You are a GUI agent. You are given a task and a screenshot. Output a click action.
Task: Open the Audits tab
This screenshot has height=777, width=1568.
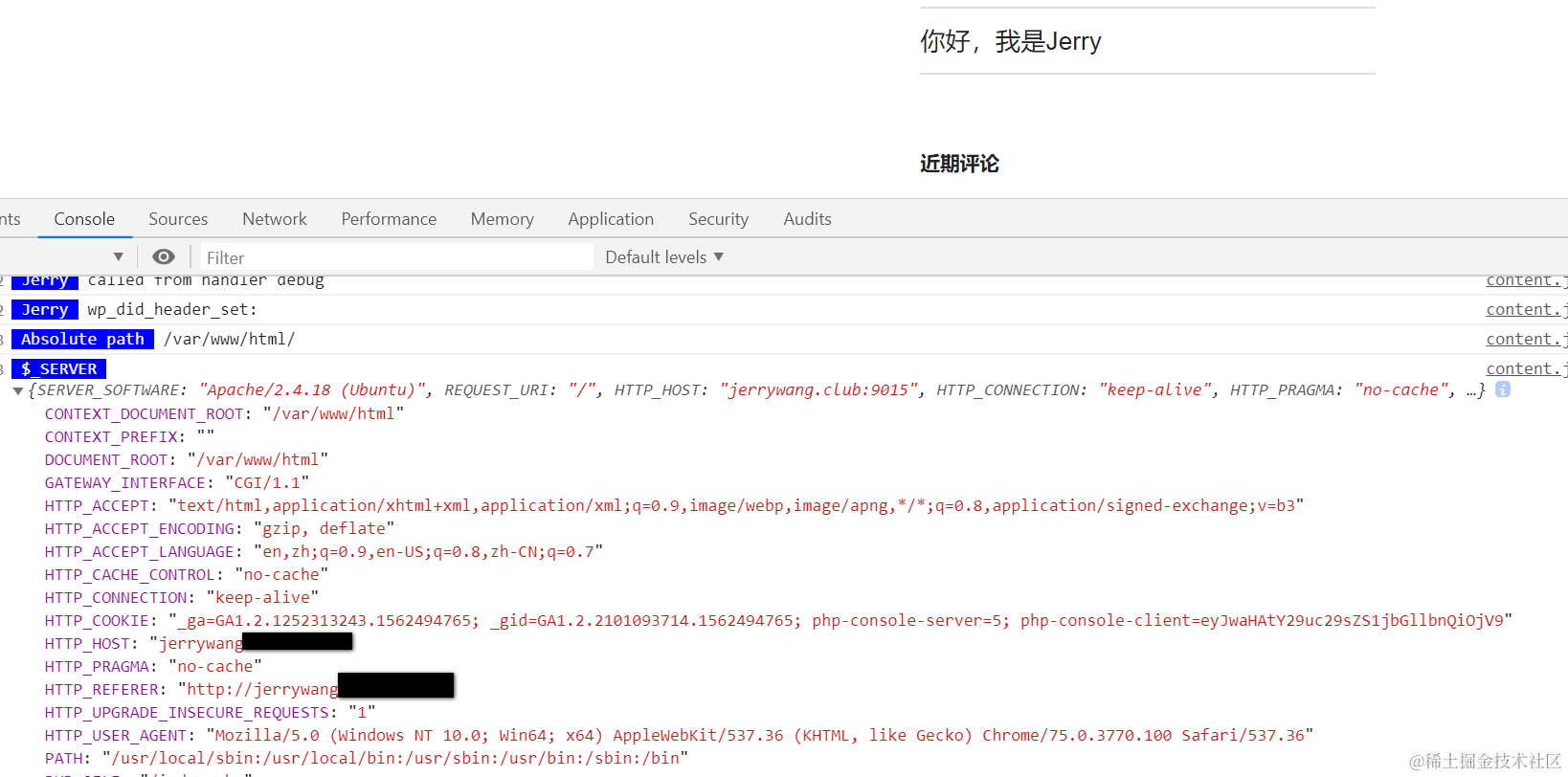click(x=807, y=219)
